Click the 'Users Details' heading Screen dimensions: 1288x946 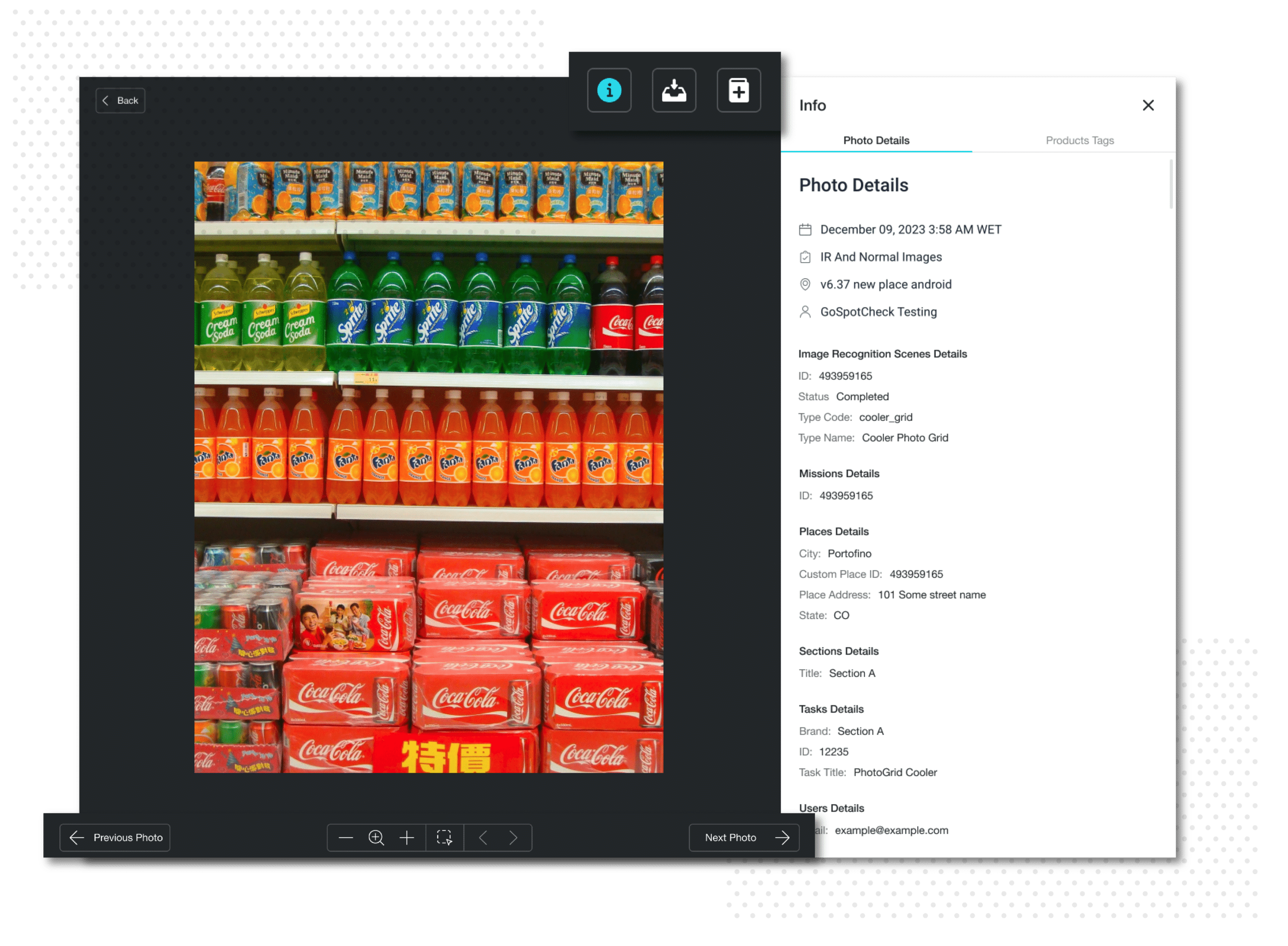click(x=831, y=808)
